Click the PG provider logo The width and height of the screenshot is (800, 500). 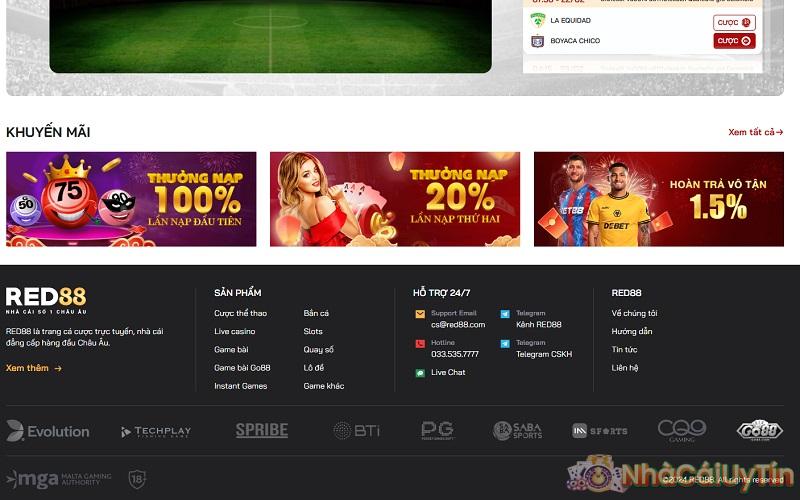tap(438, 430)
